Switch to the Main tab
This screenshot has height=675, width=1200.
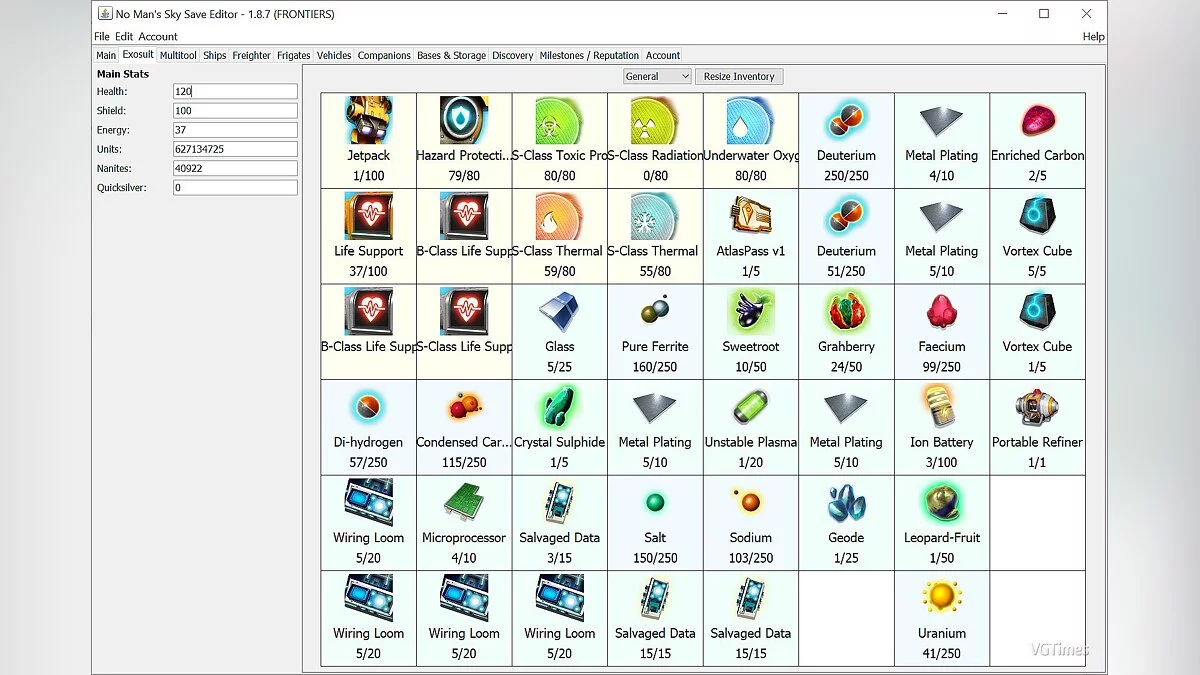106,56
